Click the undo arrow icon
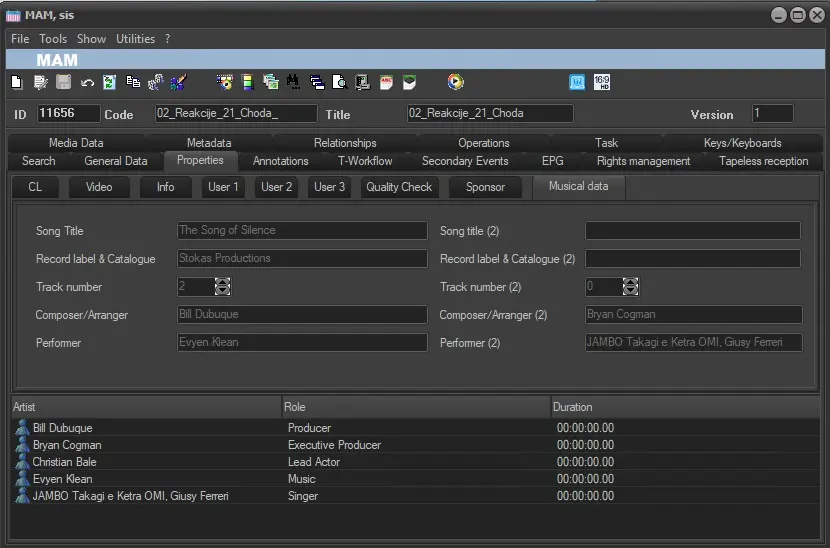The width and height of the screenshot is (830, 548). click(87, 83)
